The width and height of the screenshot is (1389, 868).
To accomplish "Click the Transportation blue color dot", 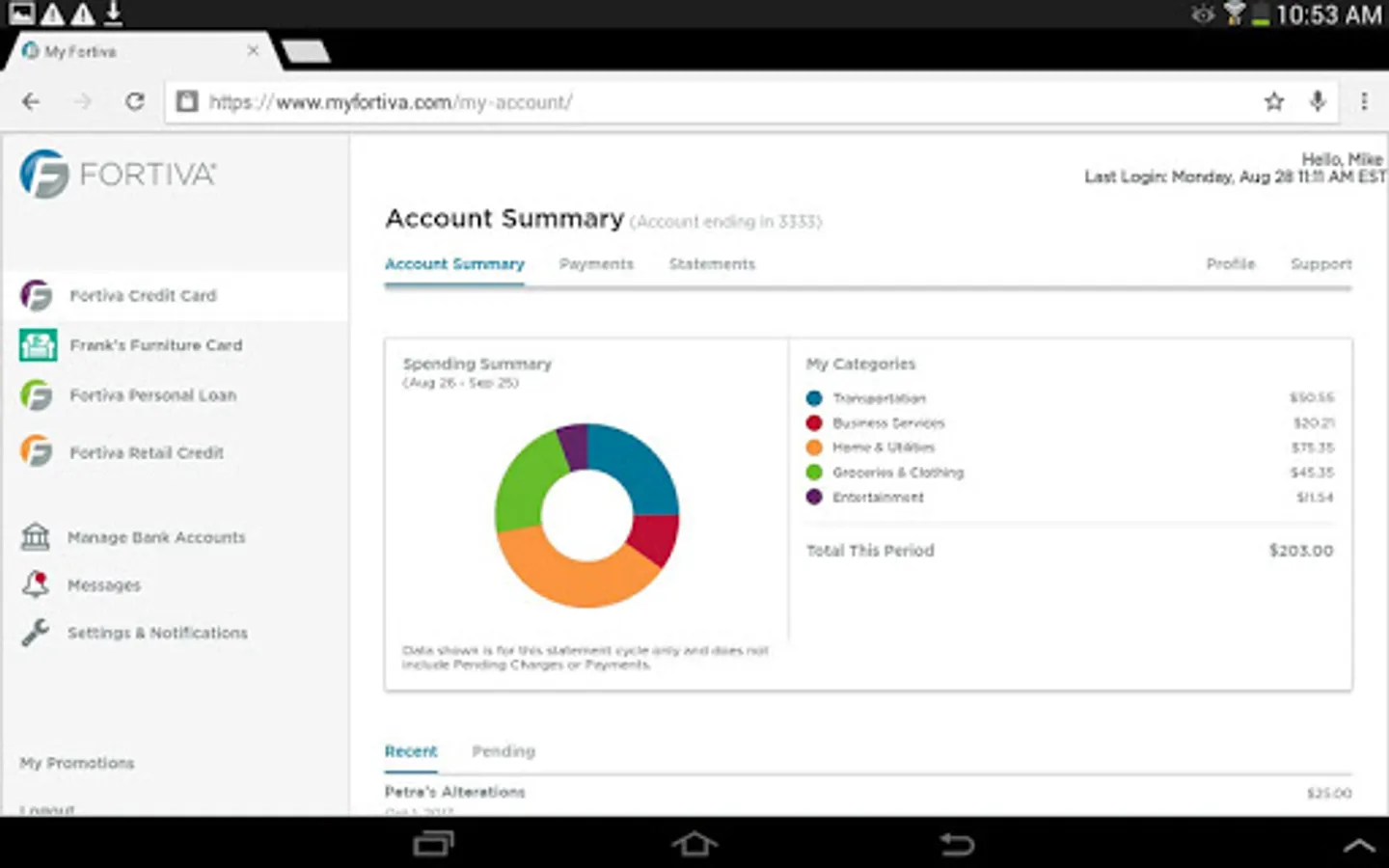I will (814, 397).
